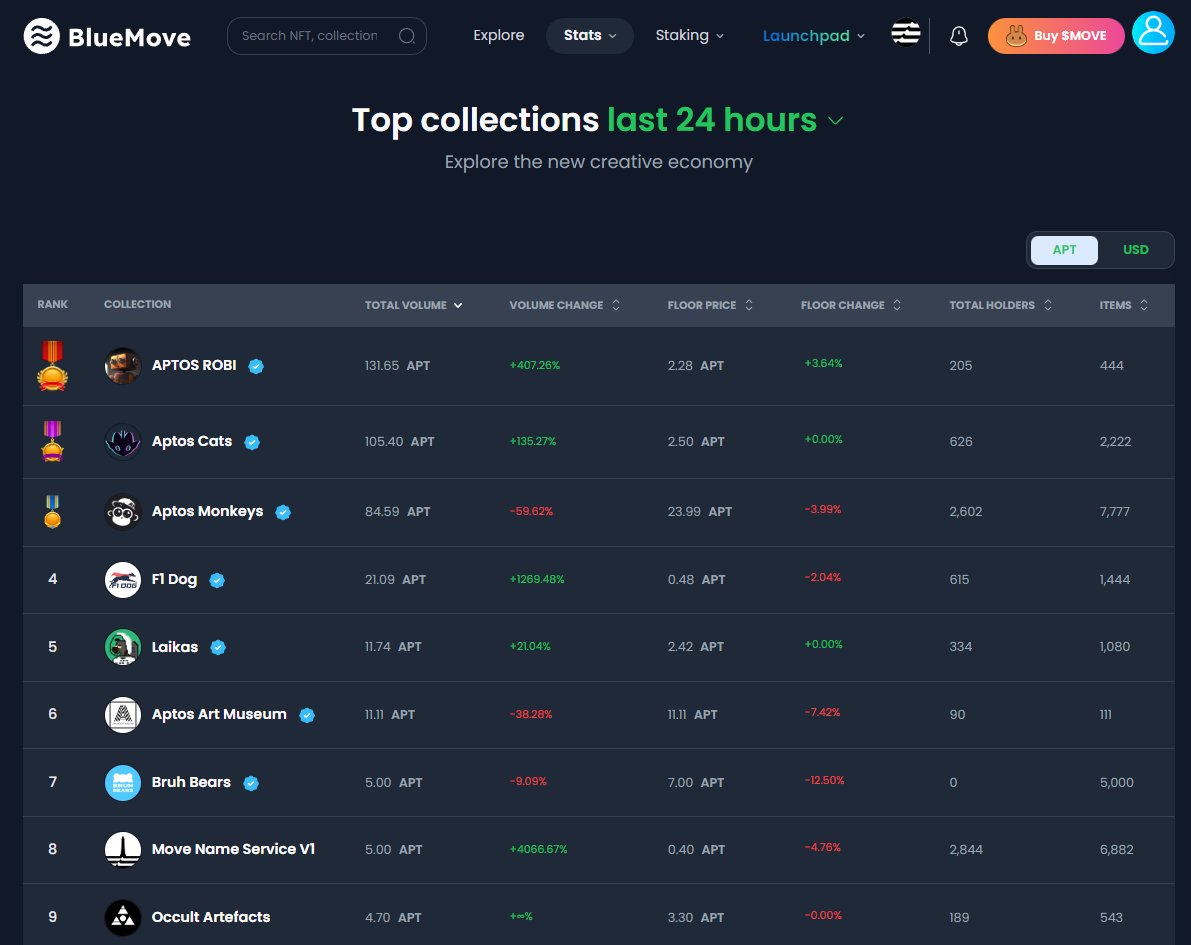Screen dimensions: 1191x945
Task: Click the verified badge next to APTOS ROBI
Action: click(x=256, y=366)
